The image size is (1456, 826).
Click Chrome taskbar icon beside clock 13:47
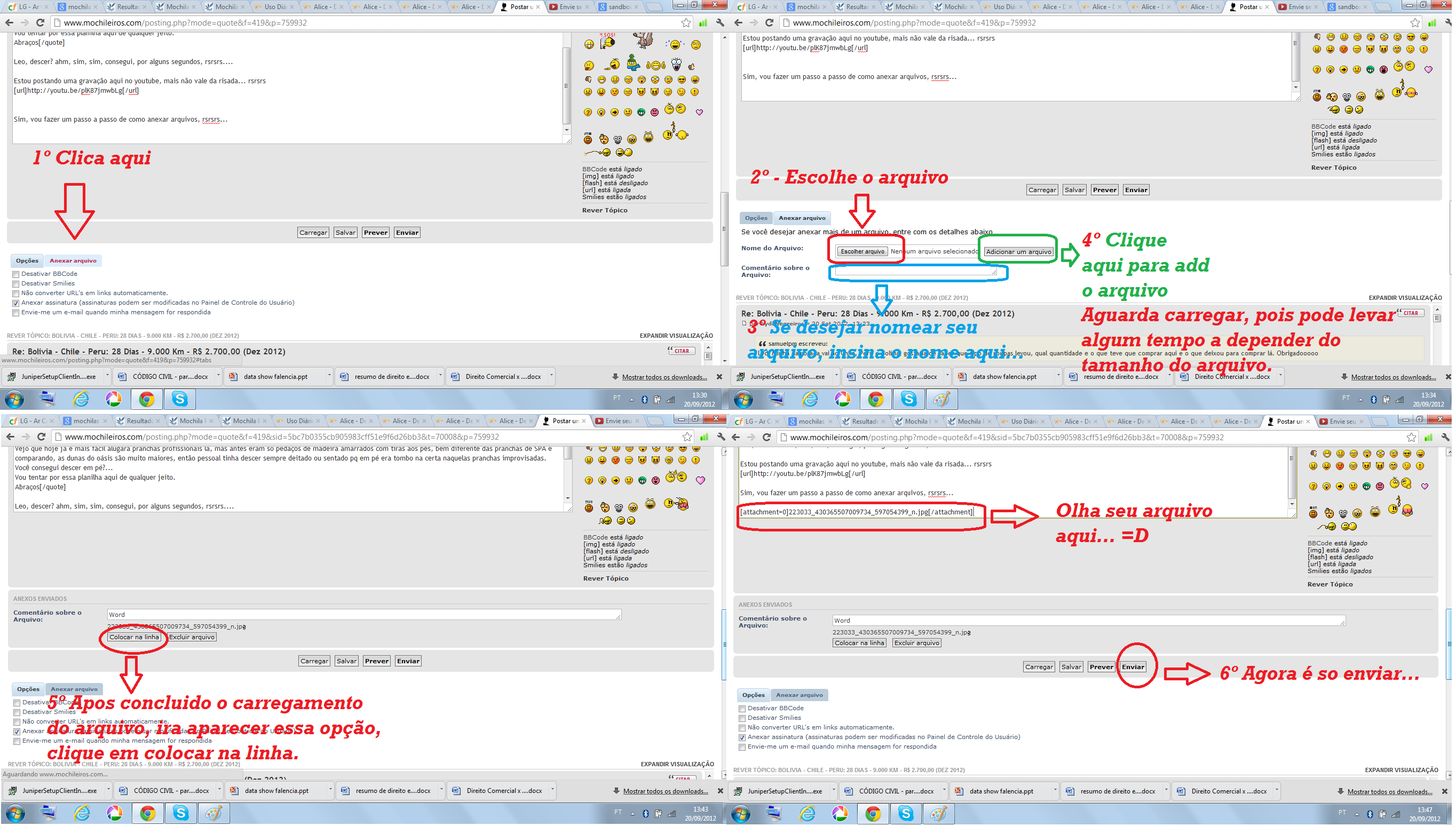coord(873,814)
